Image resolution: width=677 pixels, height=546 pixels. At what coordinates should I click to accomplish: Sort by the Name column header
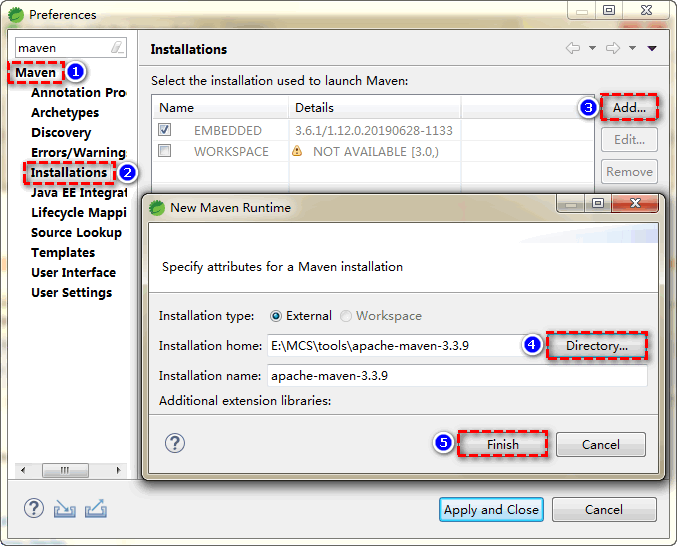click(220, 107)
